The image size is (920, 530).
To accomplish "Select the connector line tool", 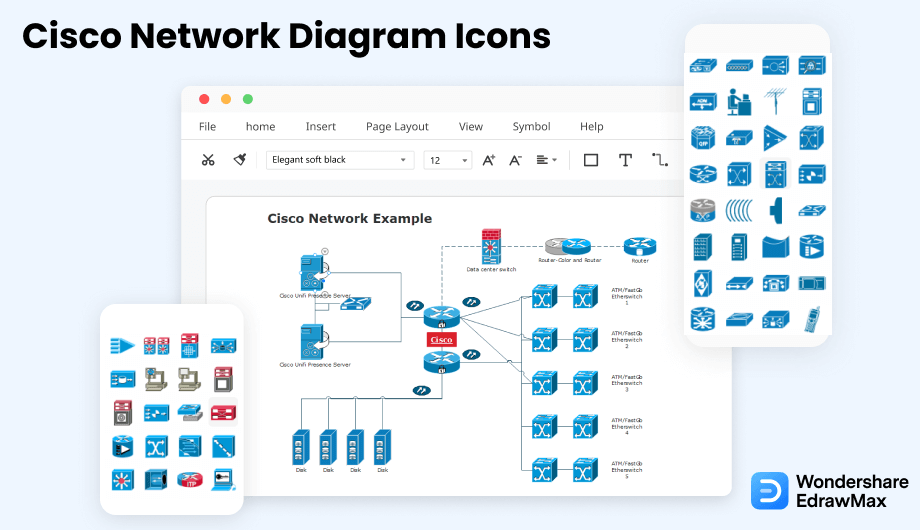I will coord(660,160).
